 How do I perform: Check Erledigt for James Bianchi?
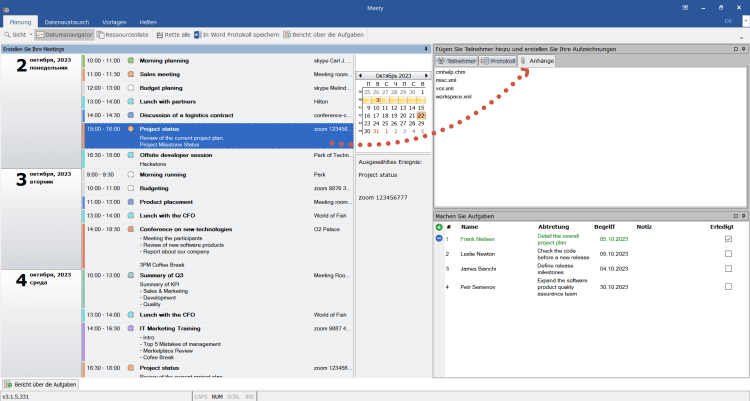[x=728, y=268]
